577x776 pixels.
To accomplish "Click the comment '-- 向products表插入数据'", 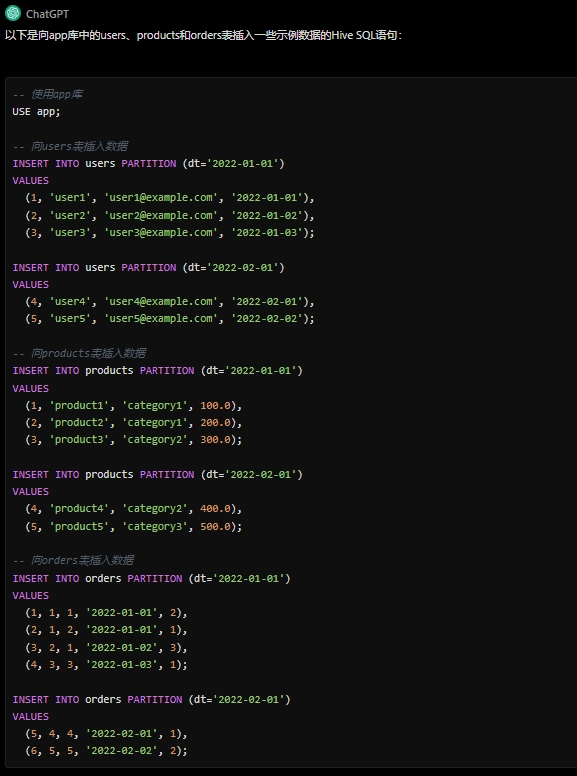I will click(x=79, y=353).
